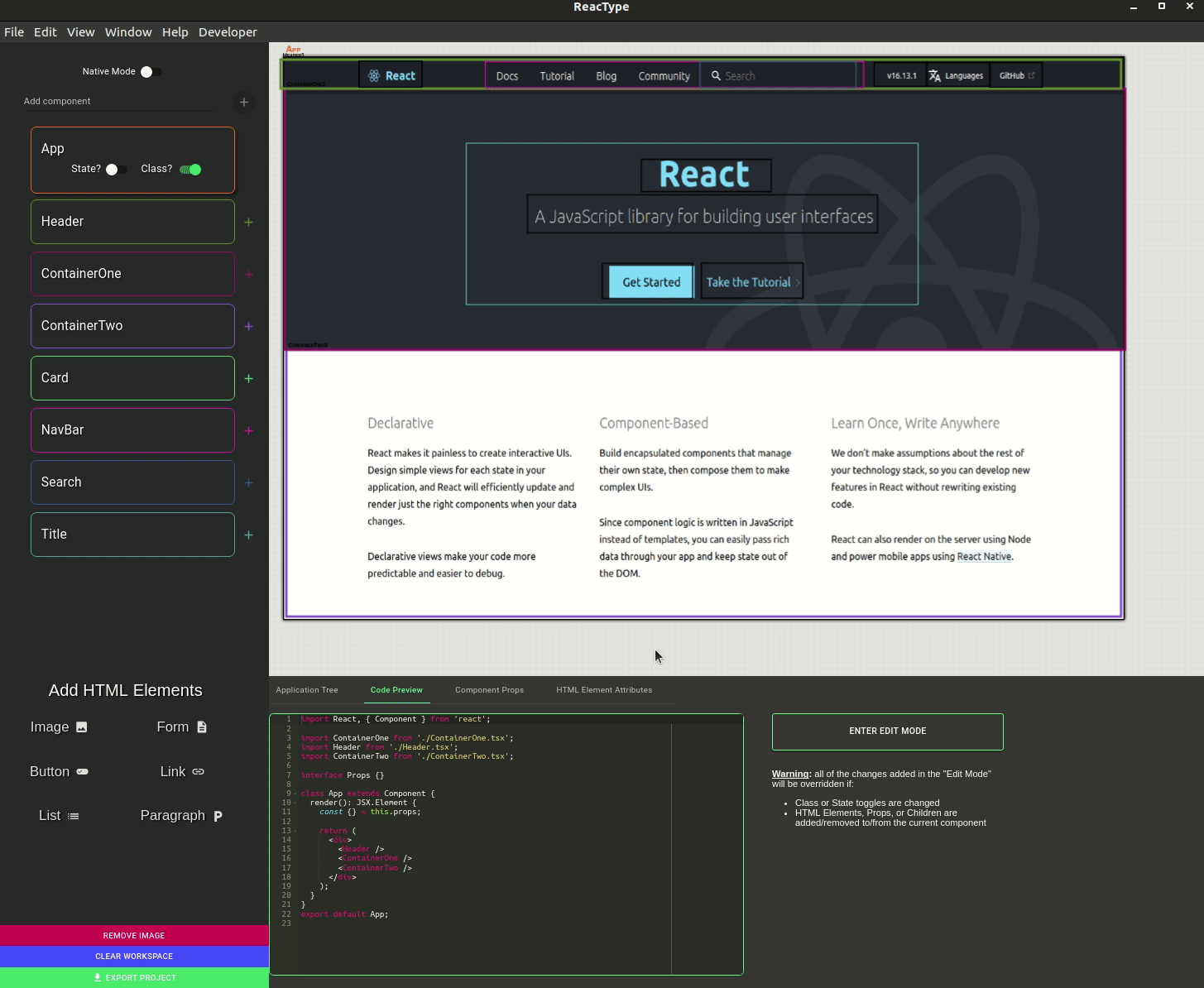The image size is (1204, 988).
Task: Add NavBar component with its plus icon
Action: (248, 430)
